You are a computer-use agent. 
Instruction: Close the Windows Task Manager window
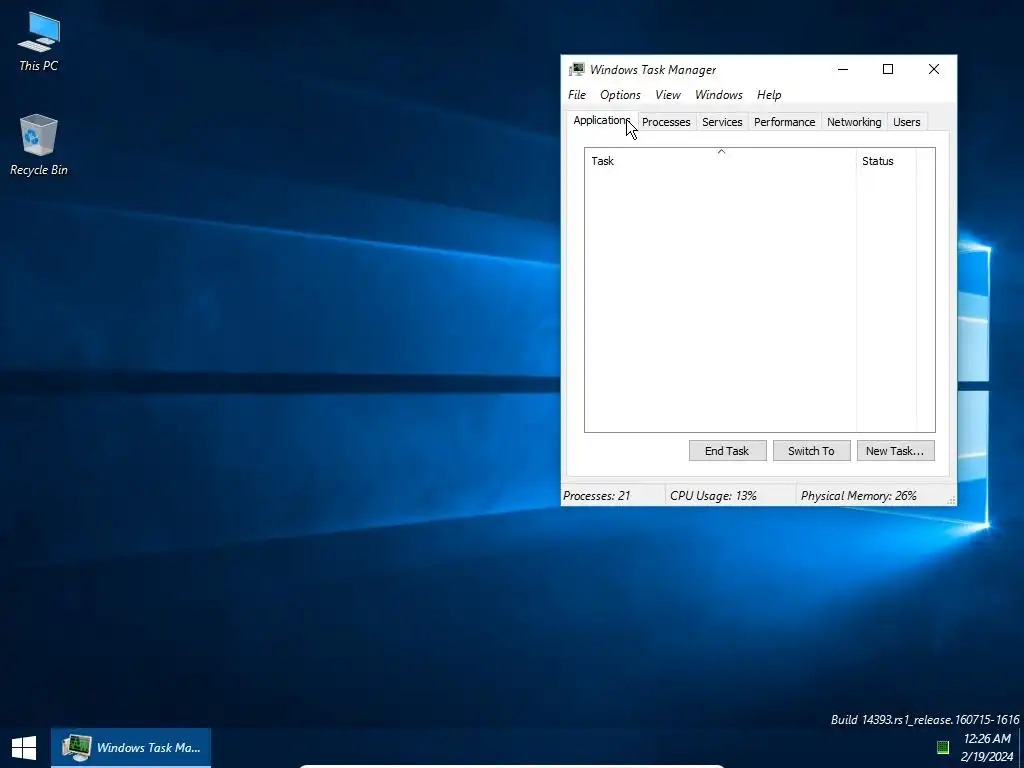point(934,69)
